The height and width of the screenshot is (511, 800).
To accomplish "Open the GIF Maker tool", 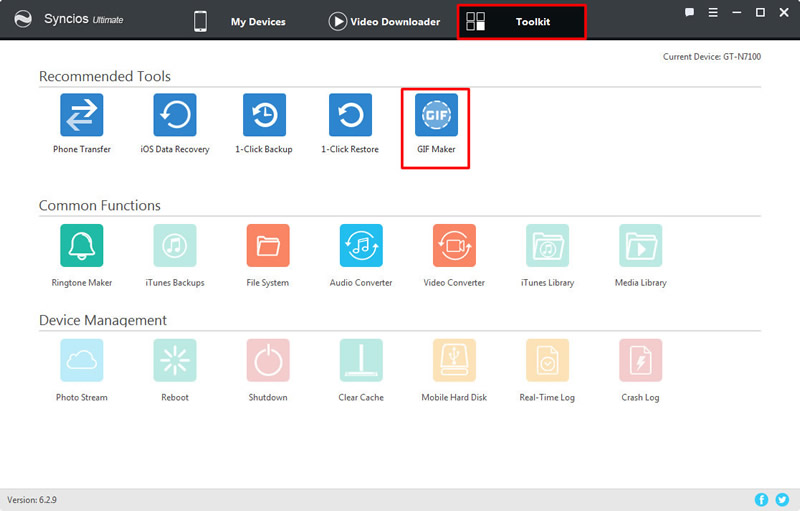I will pyautogui.click(x=436, y=115).
